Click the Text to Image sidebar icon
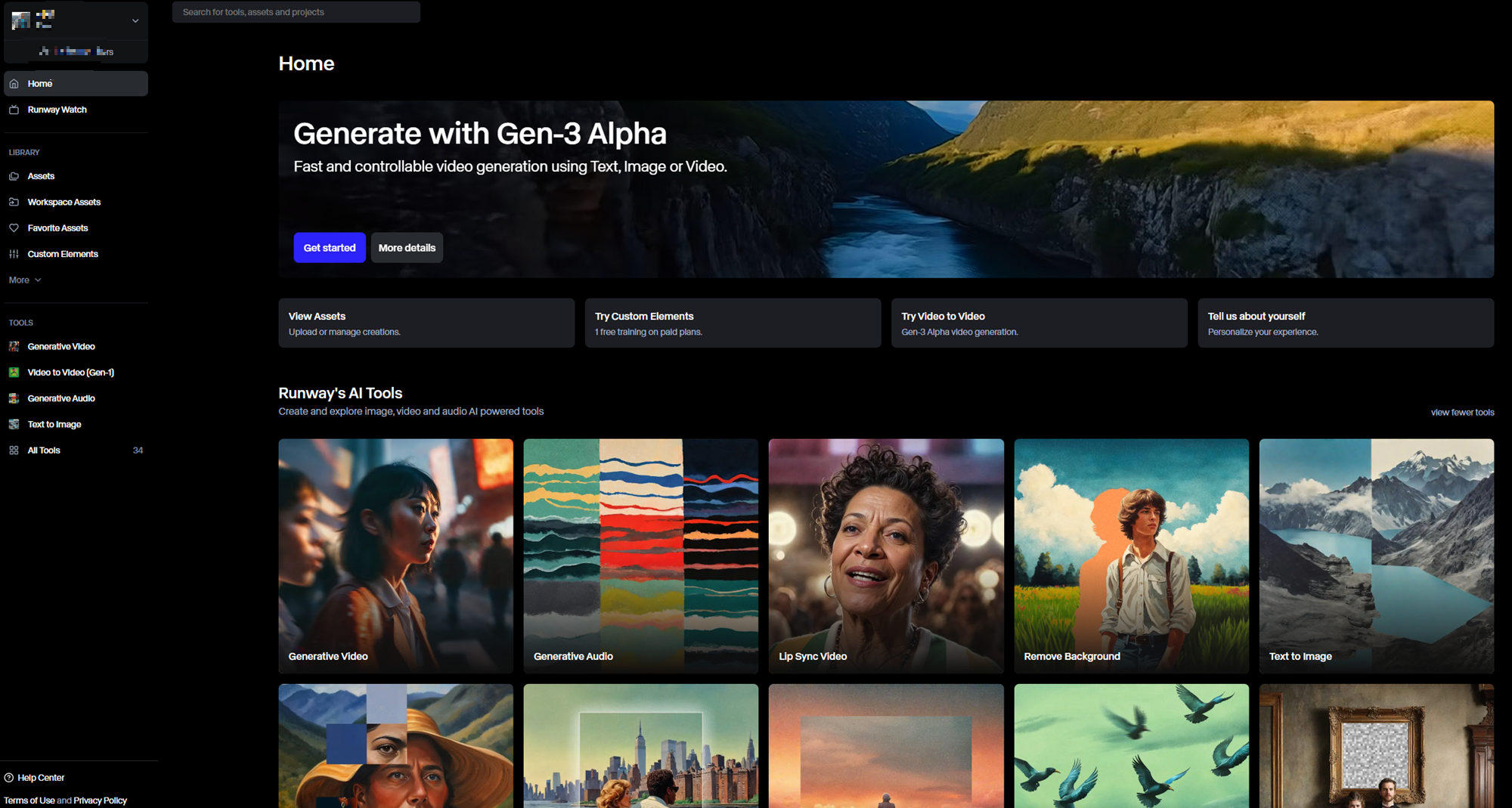The height and width of the screenshot is (808, 1512). point(14,424)
